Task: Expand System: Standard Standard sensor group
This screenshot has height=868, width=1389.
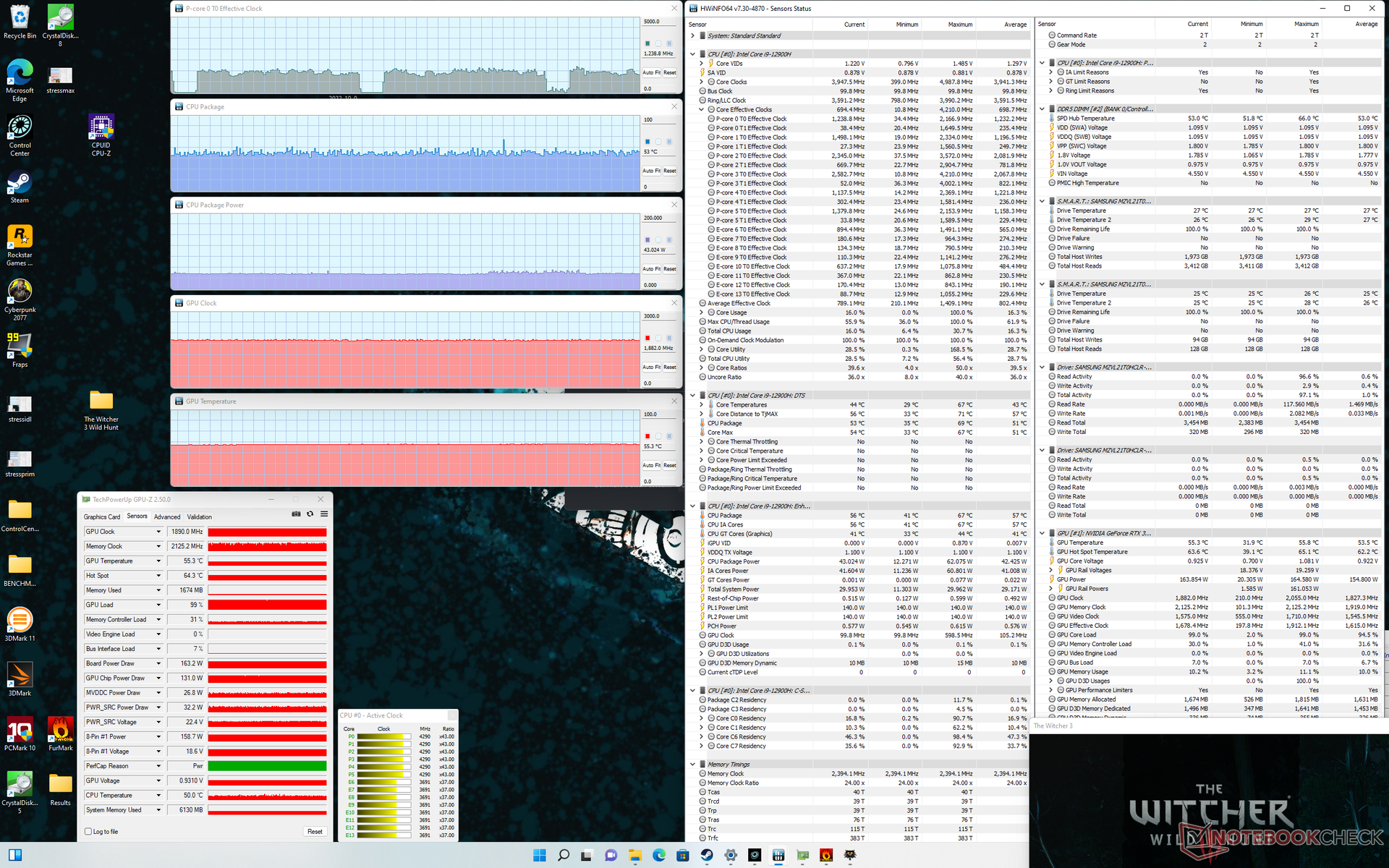Action: pyautogui.click(x=693, y=35)
